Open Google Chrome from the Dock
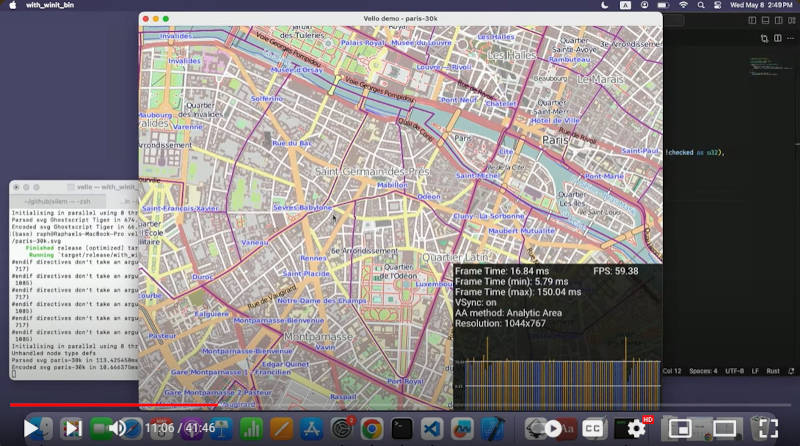 [x=372, y=429]
